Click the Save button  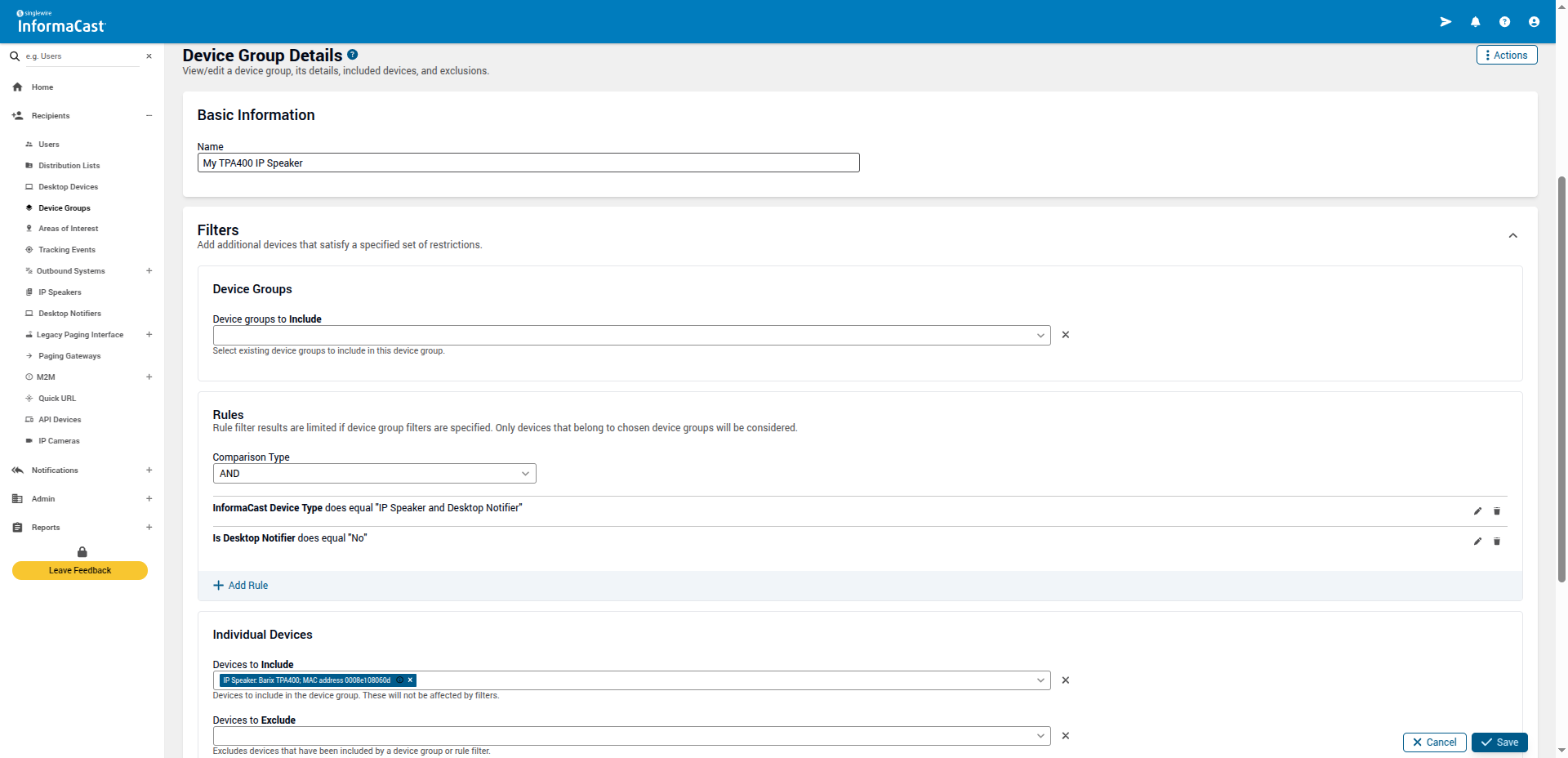(x=1499, y=742)
